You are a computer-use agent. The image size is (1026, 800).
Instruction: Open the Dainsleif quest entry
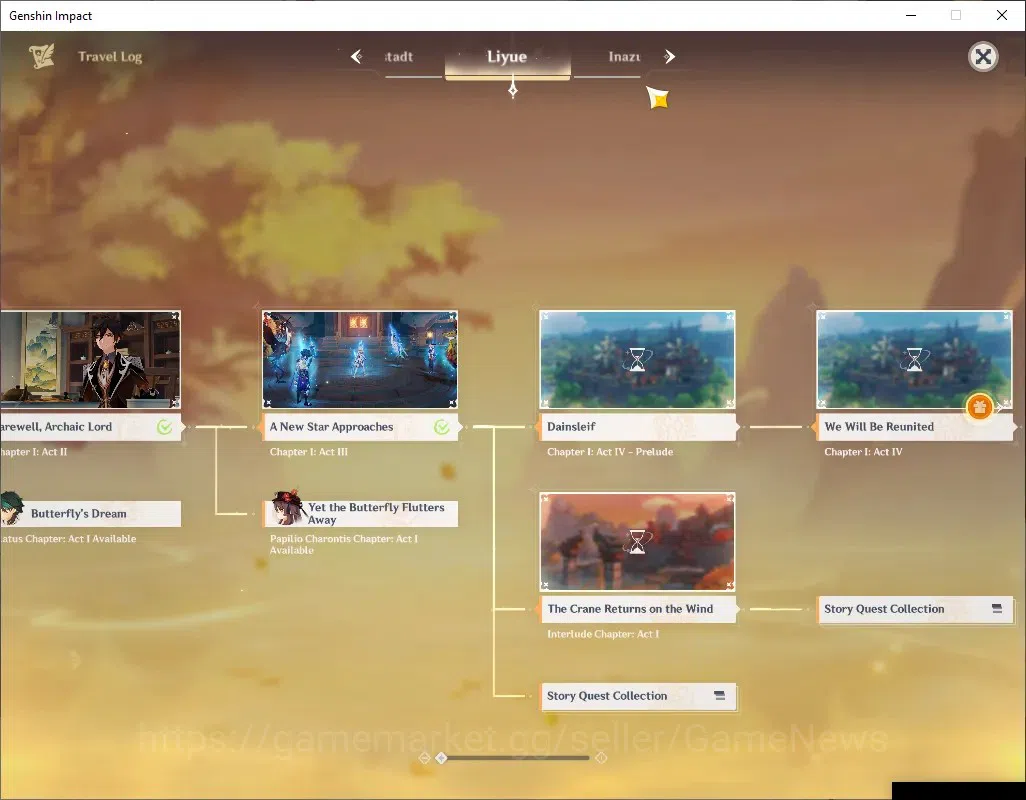[x=639, y=427]
